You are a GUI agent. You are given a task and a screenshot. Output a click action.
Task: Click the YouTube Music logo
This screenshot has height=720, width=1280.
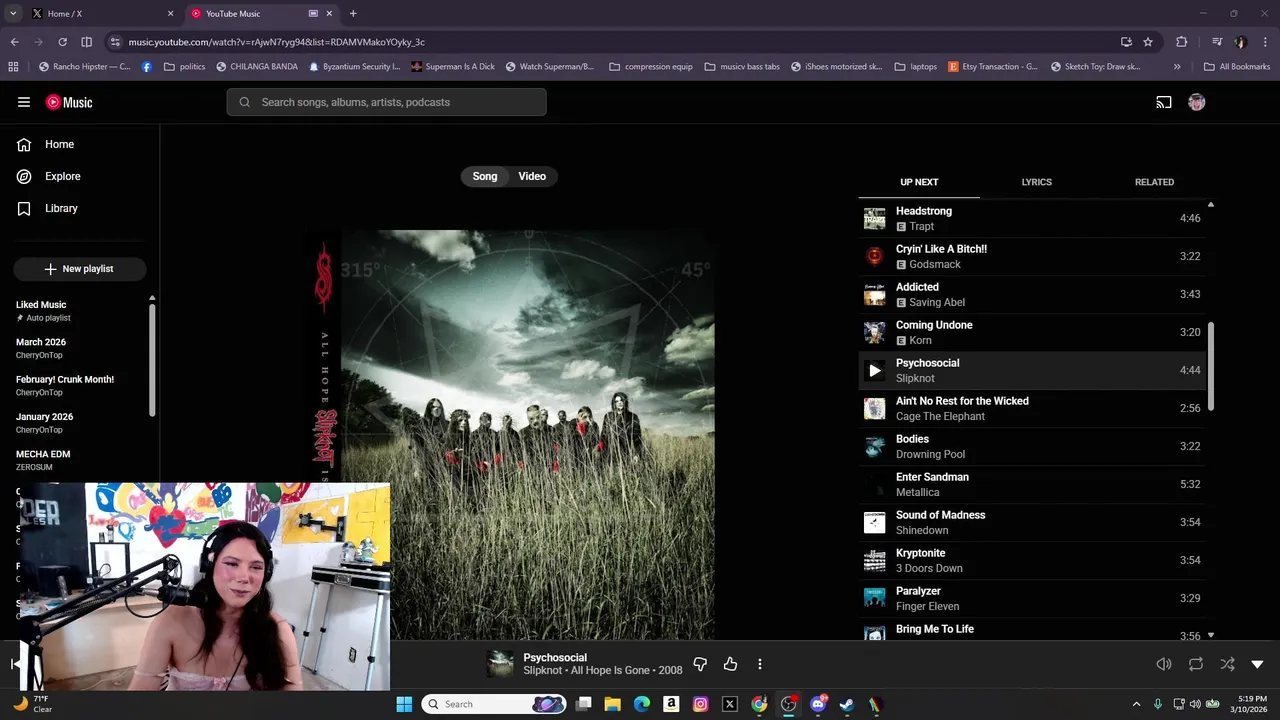(69, 102)
